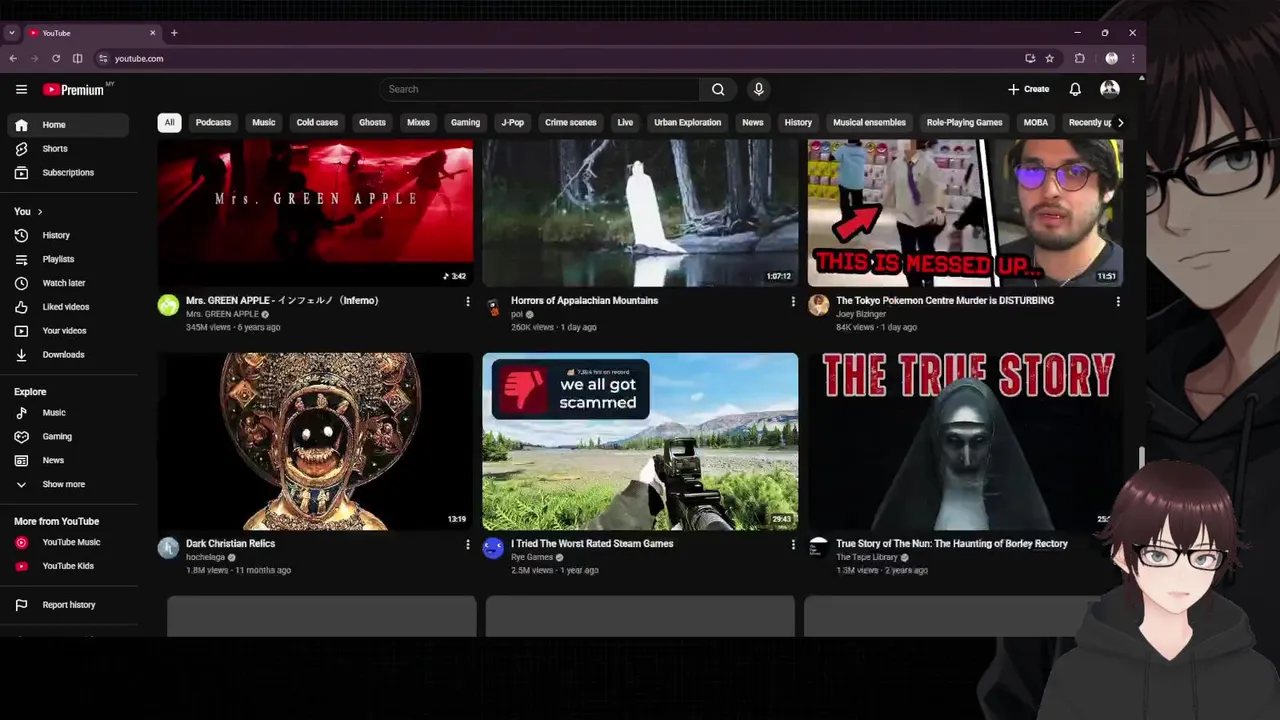1280x720 pixels.
Task: Open Shorts in sidebar
Action: pyautogui.click(x=68, y=149)
